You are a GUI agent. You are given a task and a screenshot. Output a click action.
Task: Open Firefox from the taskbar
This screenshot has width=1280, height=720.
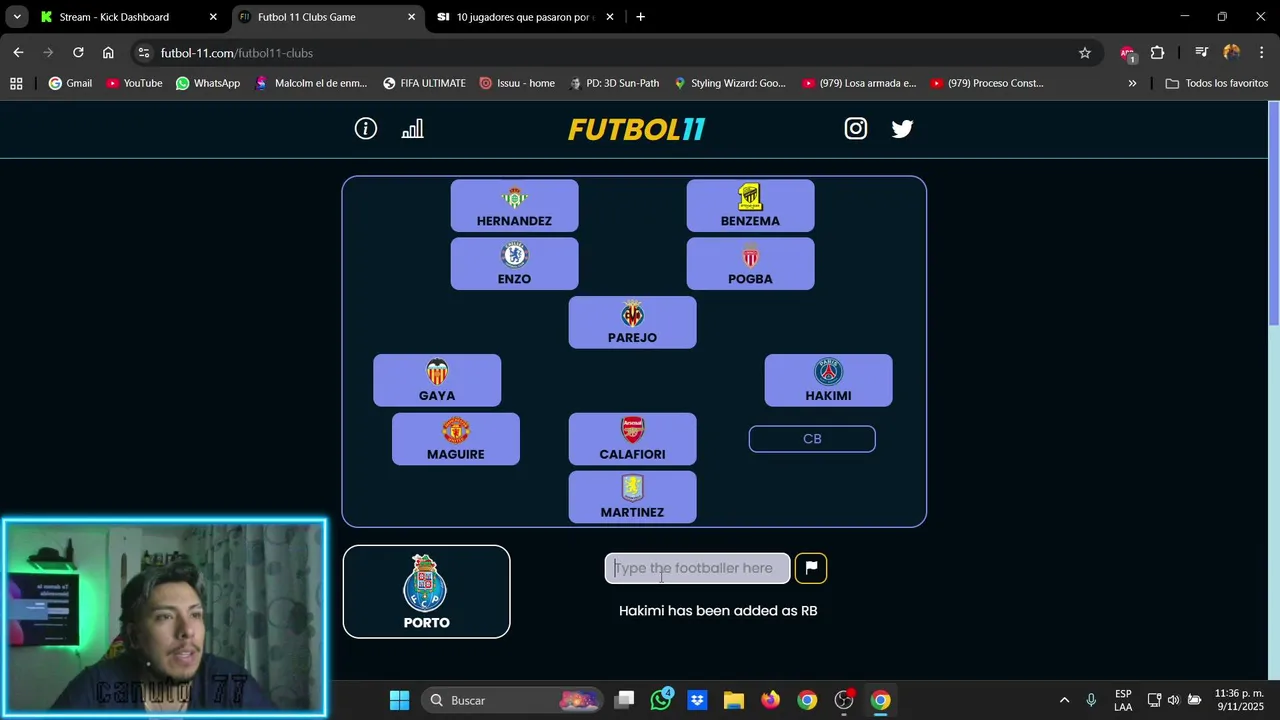point(770,700)
